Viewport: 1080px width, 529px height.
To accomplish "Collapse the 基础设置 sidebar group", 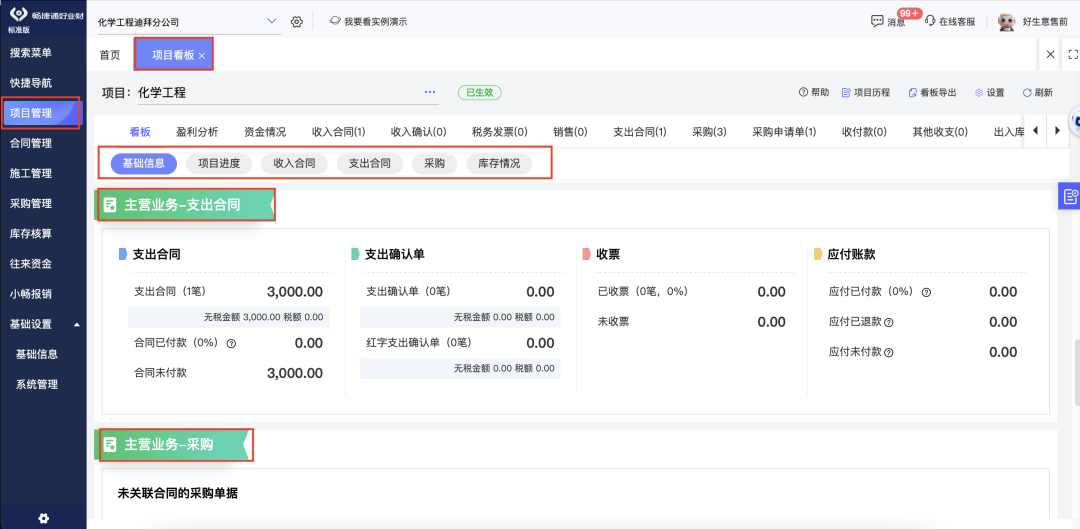I will [x=76, y=324].
